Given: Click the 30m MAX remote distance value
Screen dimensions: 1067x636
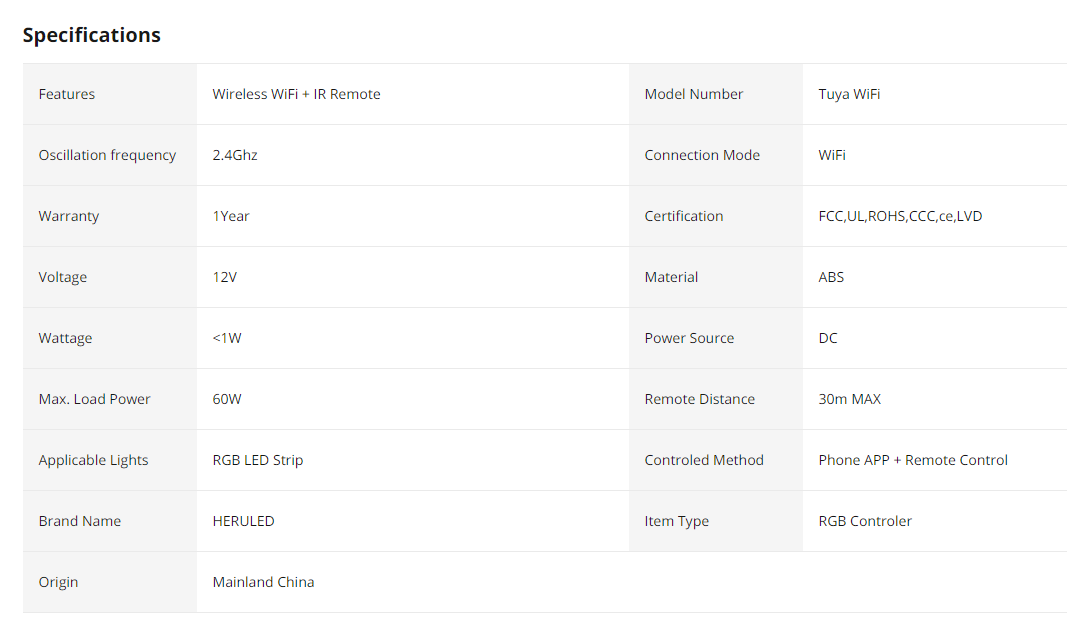Looking at the screenshot, I should 849,399.
